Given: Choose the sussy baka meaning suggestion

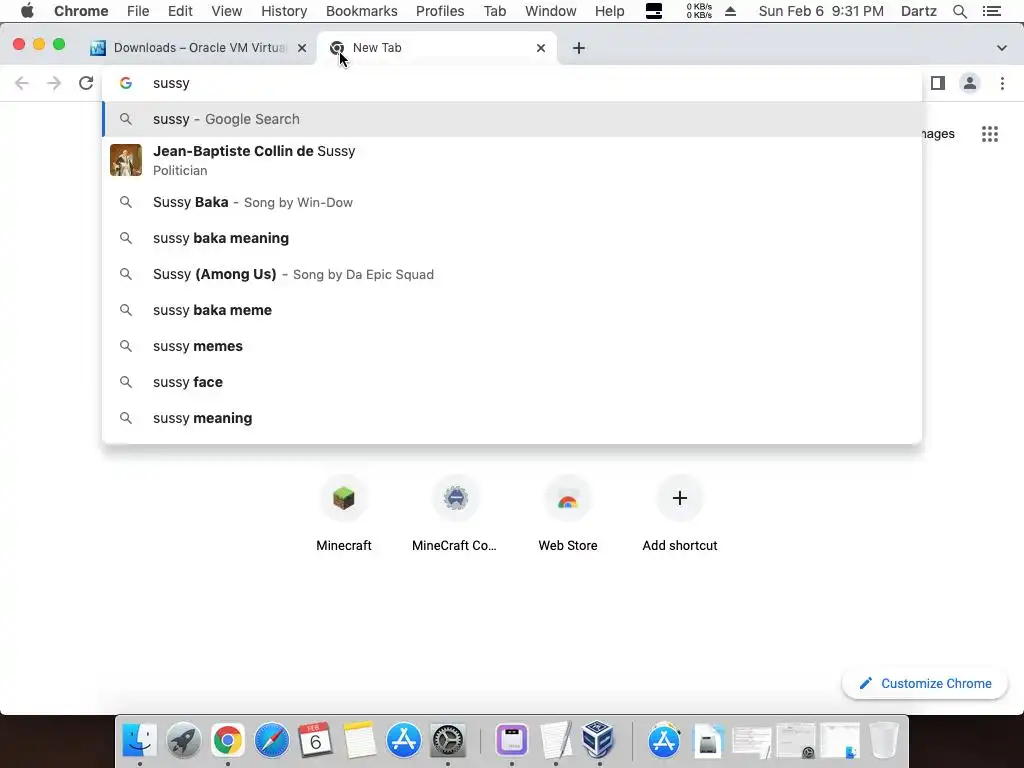Looking at the screenshot, I should point(512,238).
